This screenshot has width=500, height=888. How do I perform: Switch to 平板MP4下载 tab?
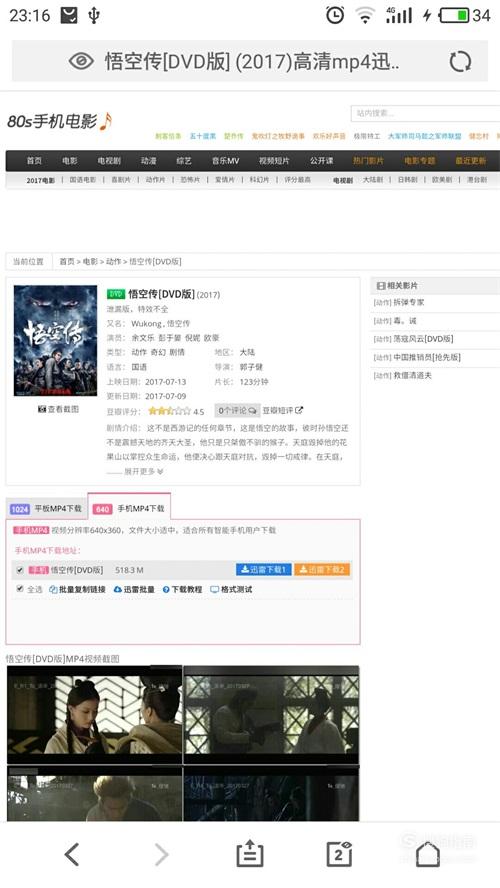coord(46,509)
